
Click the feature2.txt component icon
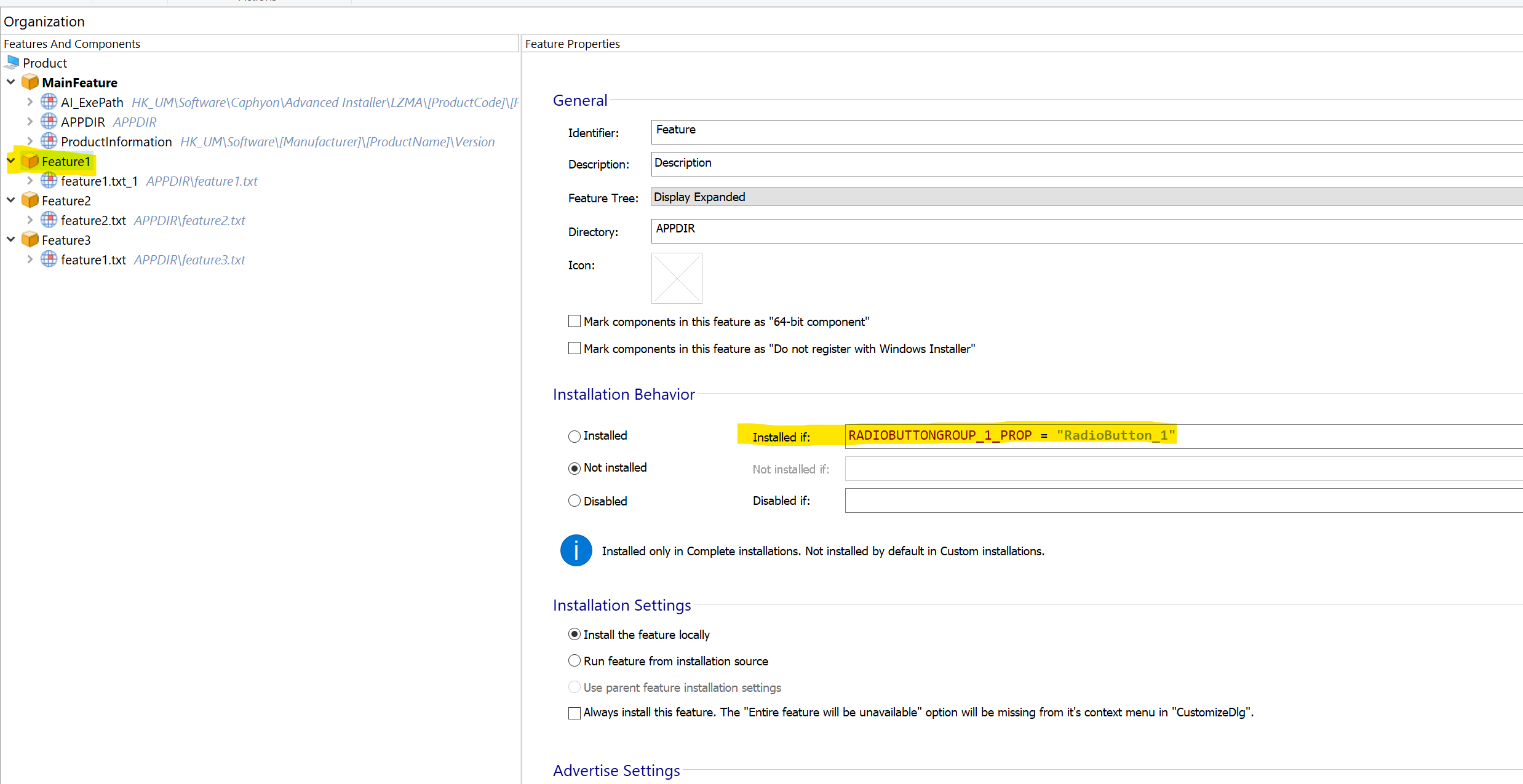(49, 220)
